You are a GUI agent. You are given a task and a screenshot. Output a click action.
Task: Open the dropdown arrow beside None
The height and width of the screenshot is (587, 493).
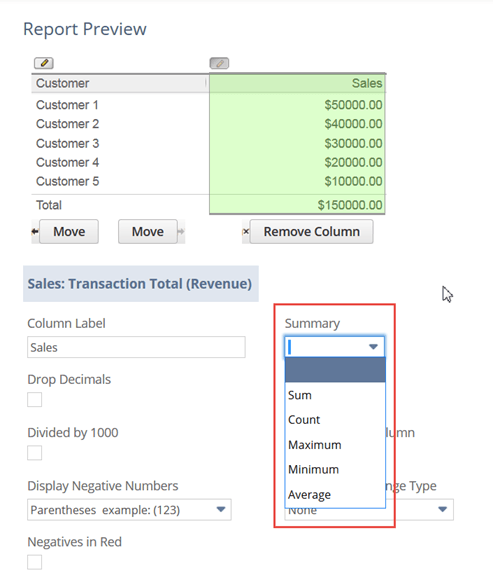point(442,510)
